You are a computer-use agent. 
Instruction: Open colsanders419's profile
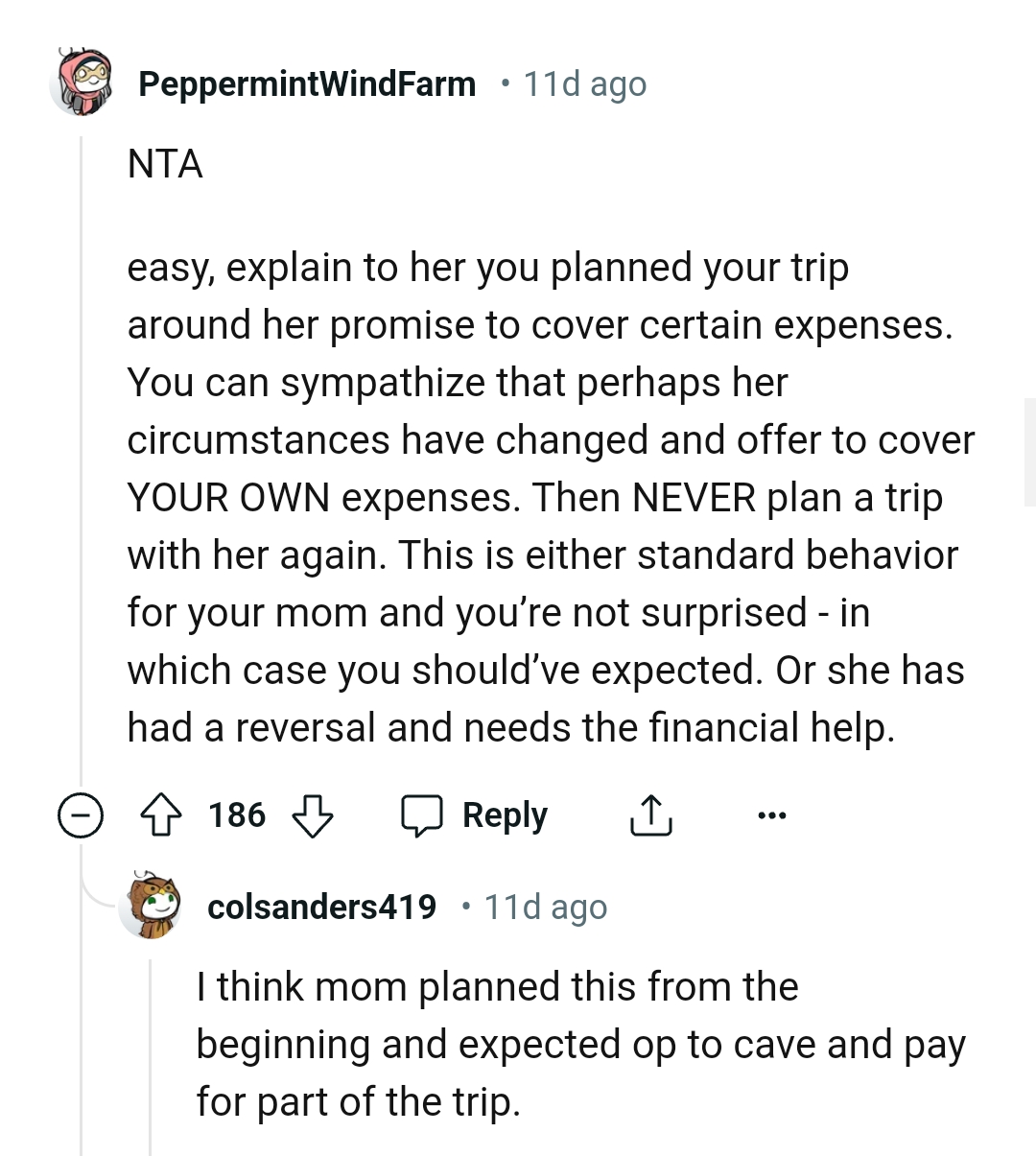(321, 908)
